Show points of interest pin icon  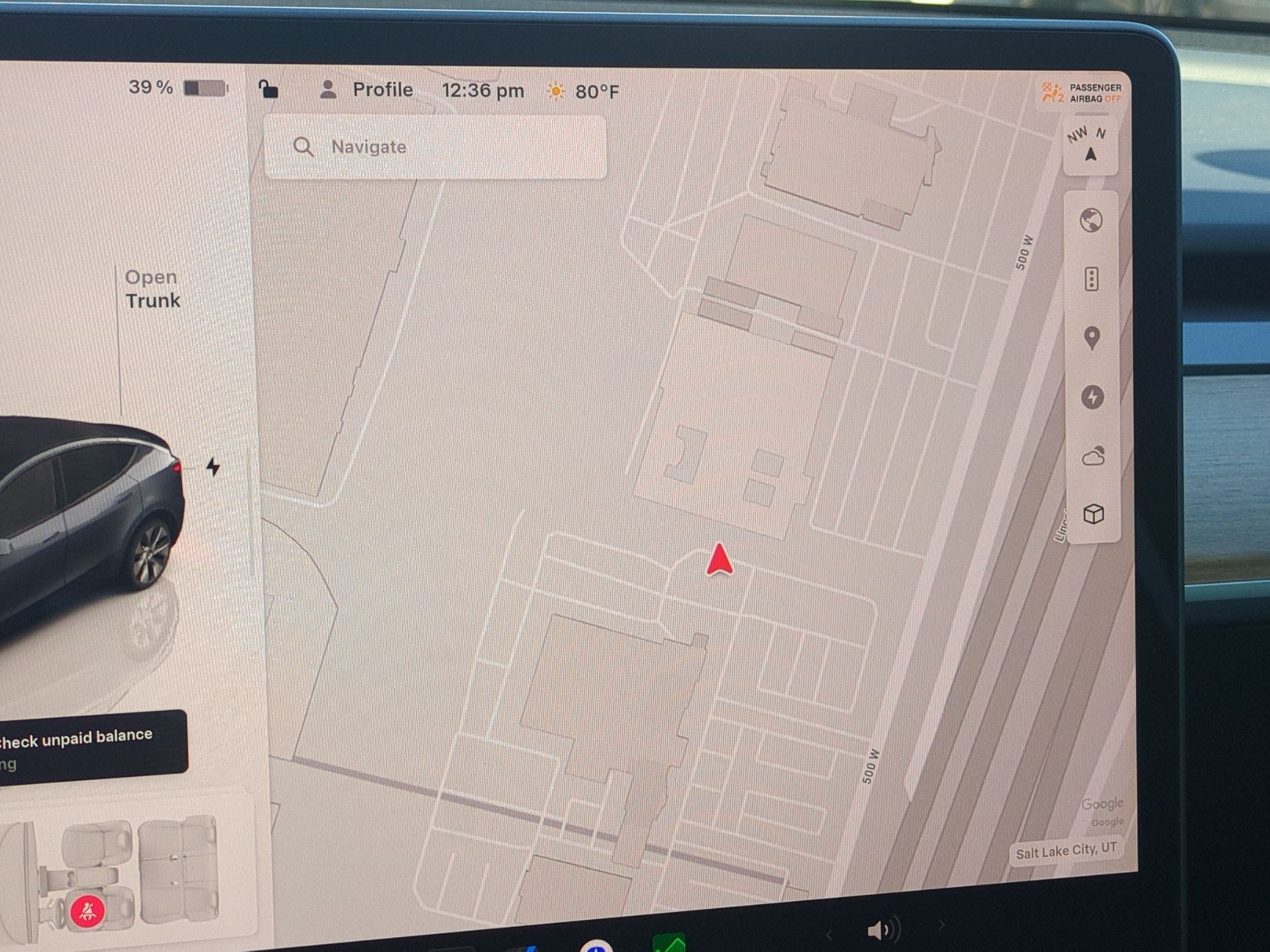pos(1092,338)
